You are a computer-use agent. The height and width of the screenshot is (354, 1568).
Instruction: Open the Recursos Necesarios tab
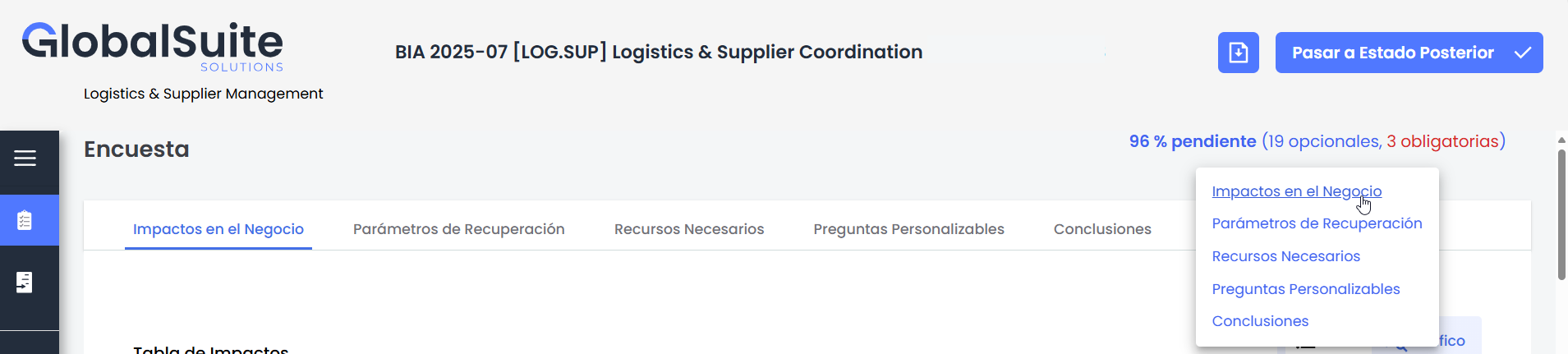(689, 229)
